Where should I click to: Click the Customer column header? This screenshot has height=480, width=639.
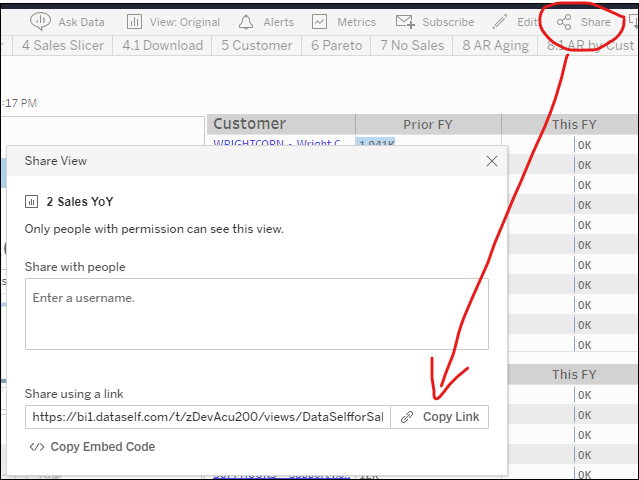tap(250, 124)
